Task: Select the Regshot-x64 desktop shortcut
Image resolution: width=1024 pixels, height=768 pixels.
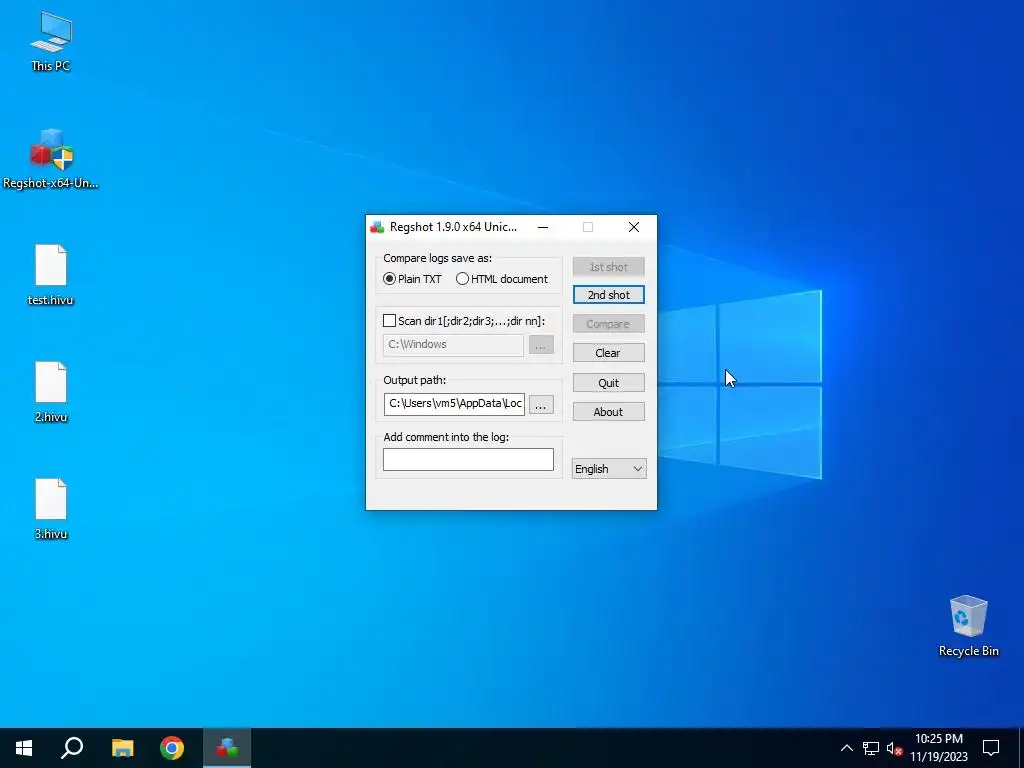Action: coord(51,159)
